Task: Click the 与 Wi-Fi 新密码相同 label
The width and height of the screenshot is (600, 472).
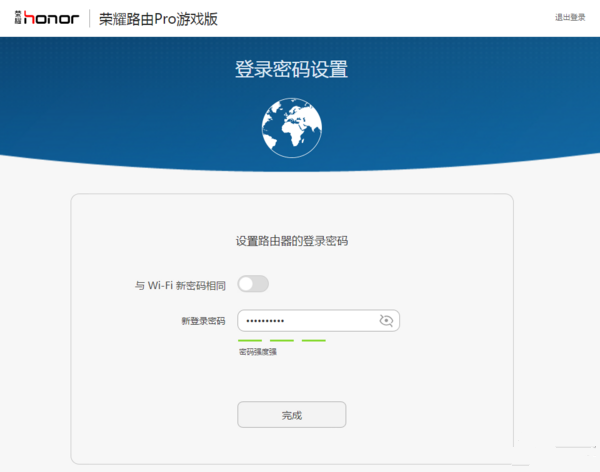Action: tap(180, 285)
